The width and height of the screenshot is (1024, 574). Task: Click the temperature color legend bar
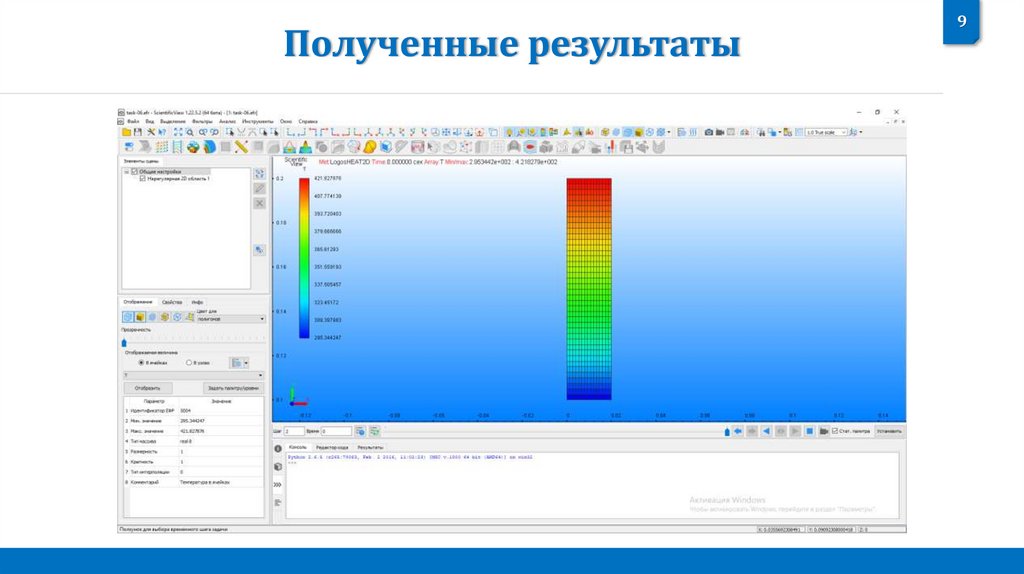click(304, 258)
